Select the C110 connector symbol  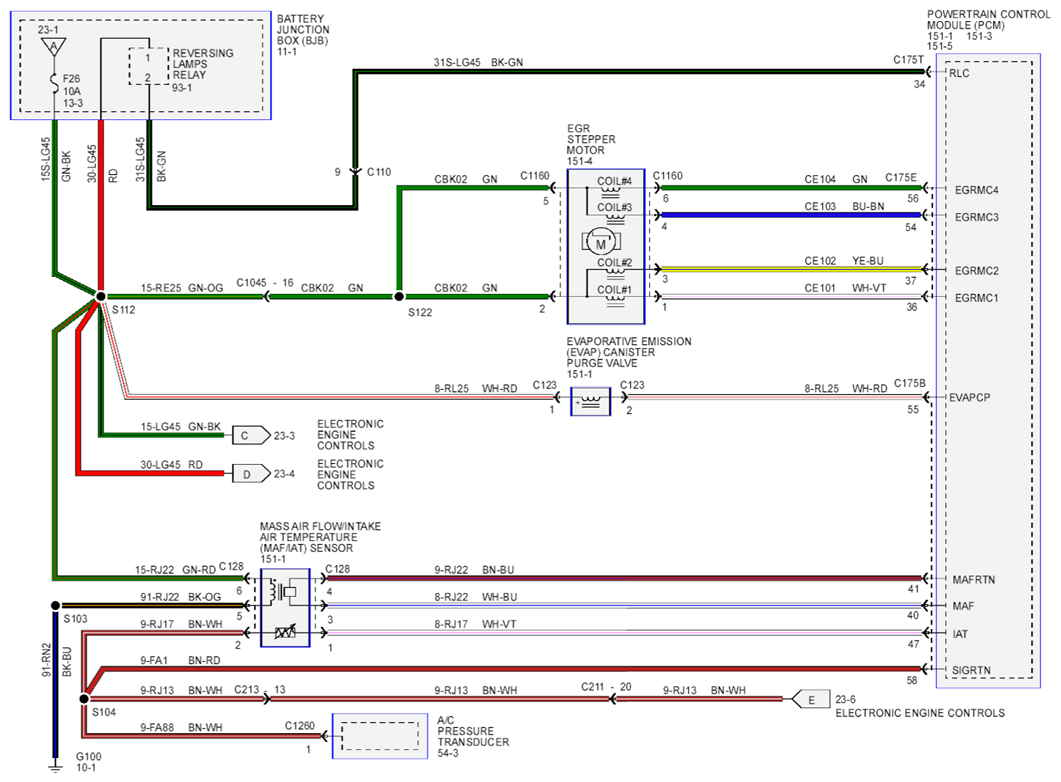pos(355,172)
